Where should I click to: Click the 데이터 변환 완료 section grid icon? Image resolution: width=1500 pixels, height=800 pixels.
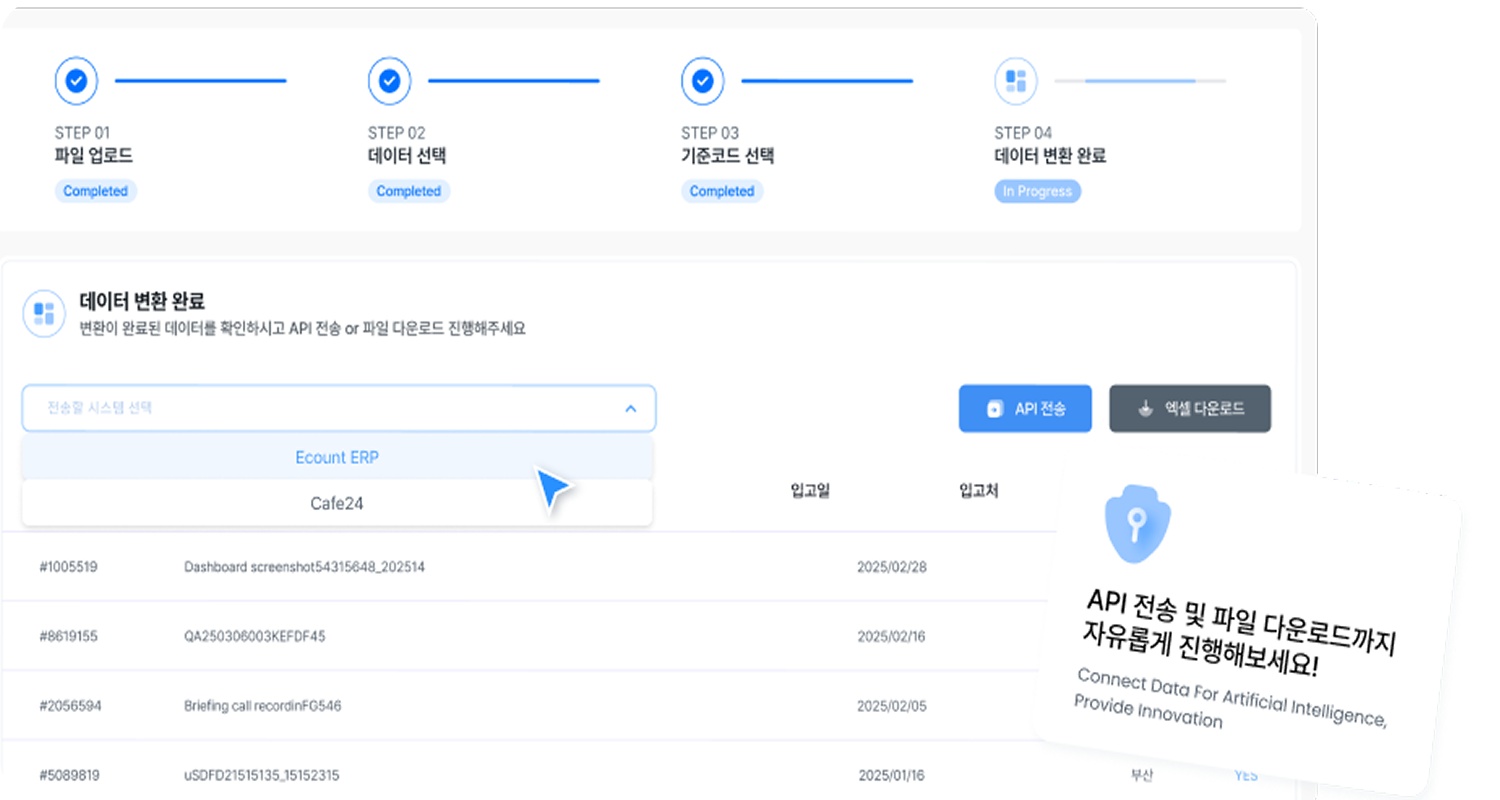coord(44,314)
